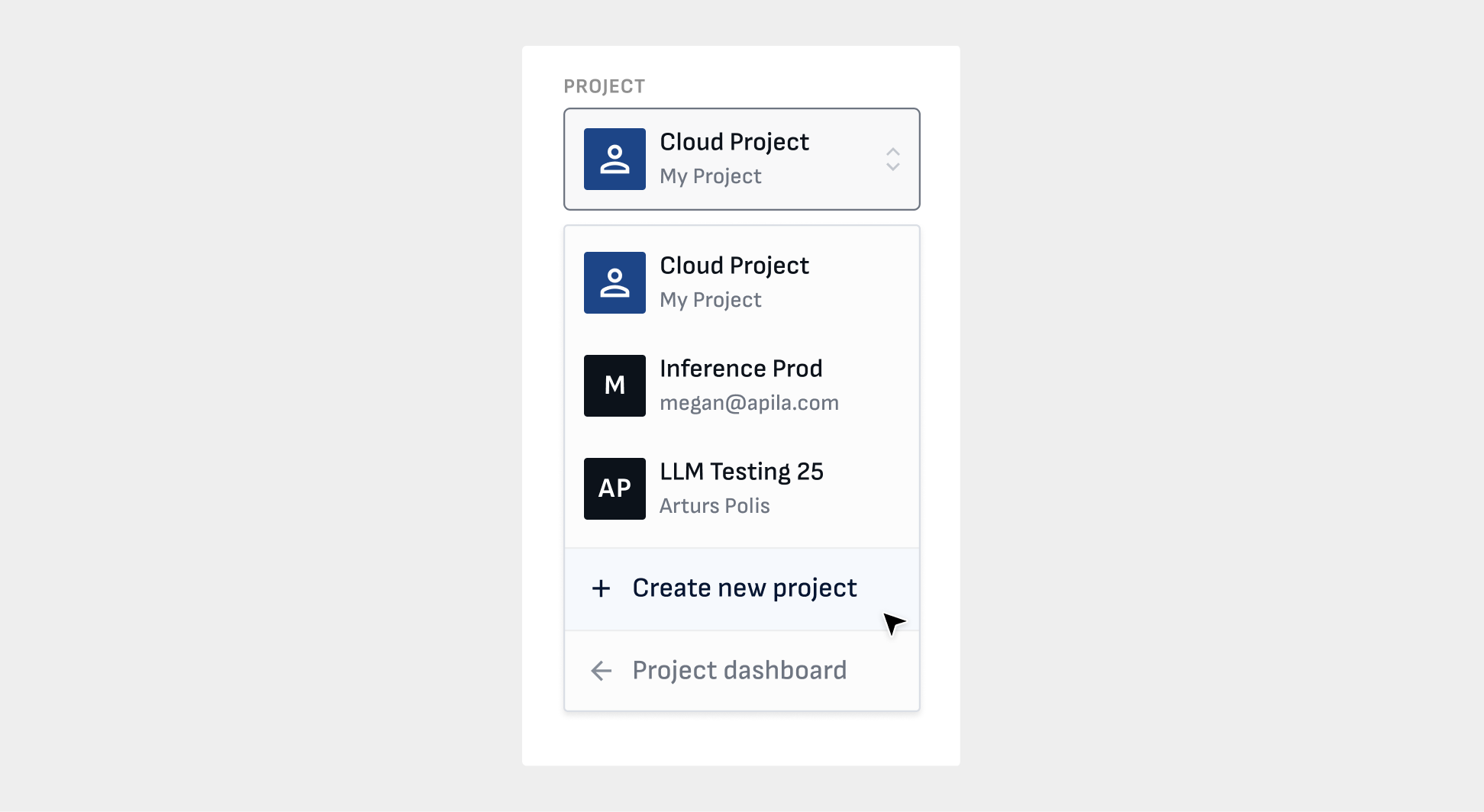Image resolution: width=1484 pixels, height=812 pixels.
Task: Go to Project dashboard
Action: (x=739, y=671)
